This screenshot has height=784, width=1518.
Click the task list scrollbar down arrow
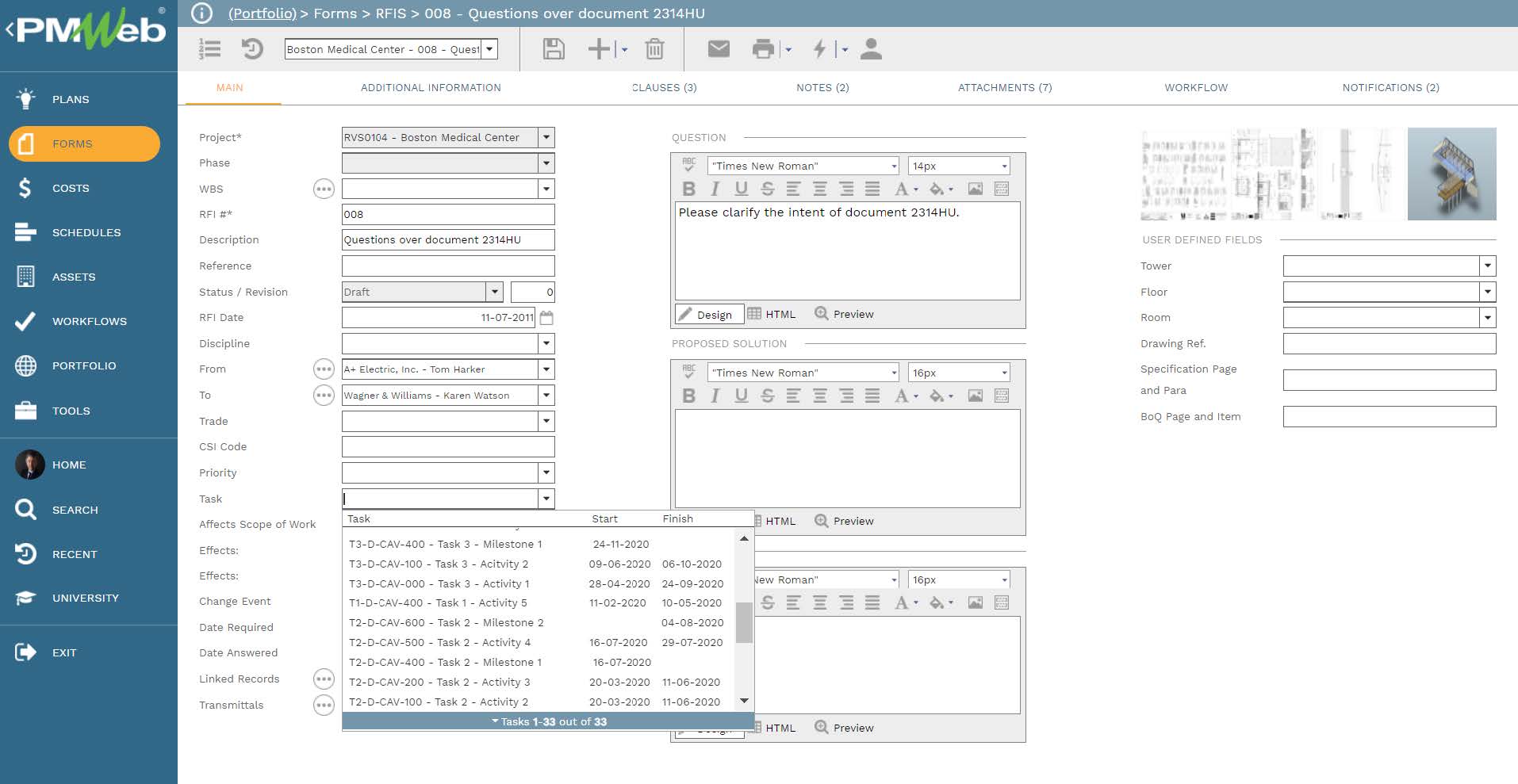744,701
